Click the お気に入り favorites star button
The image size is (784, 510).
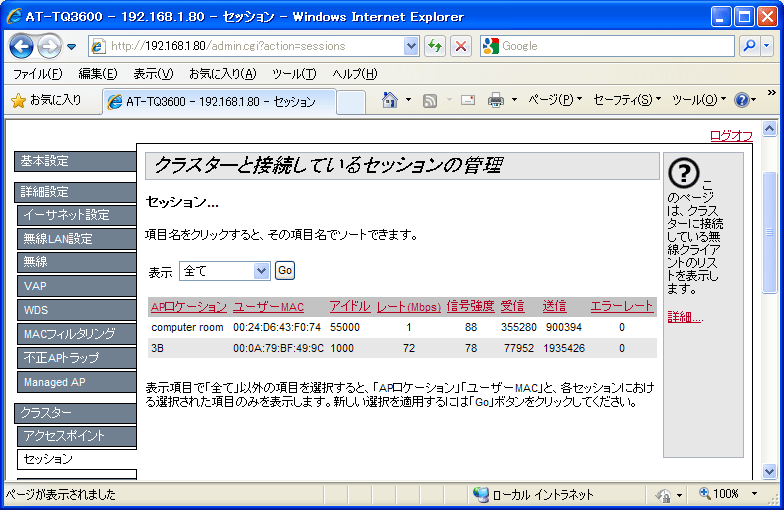click(46, 100)
